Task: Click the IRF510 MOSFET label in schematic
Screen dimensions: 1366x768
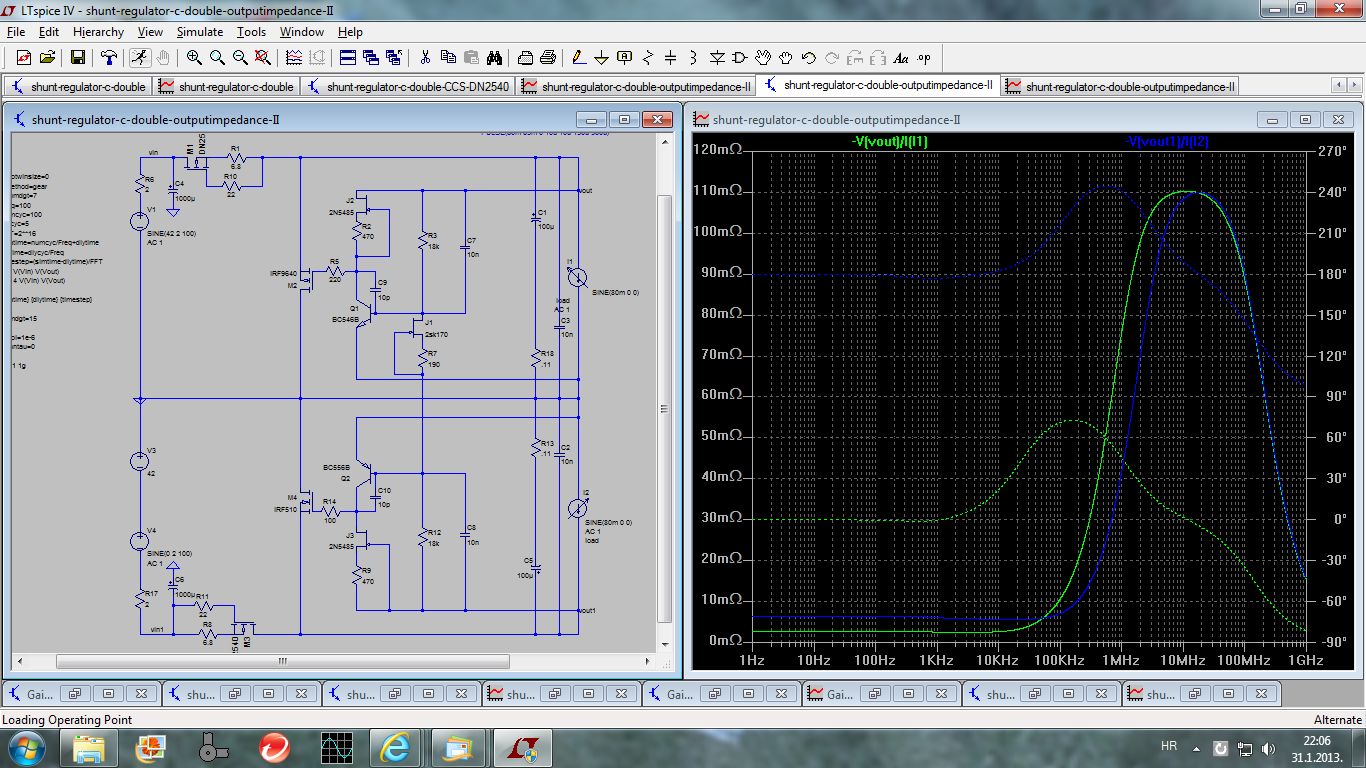Action: pyautogui.click(x=286, y=509)
